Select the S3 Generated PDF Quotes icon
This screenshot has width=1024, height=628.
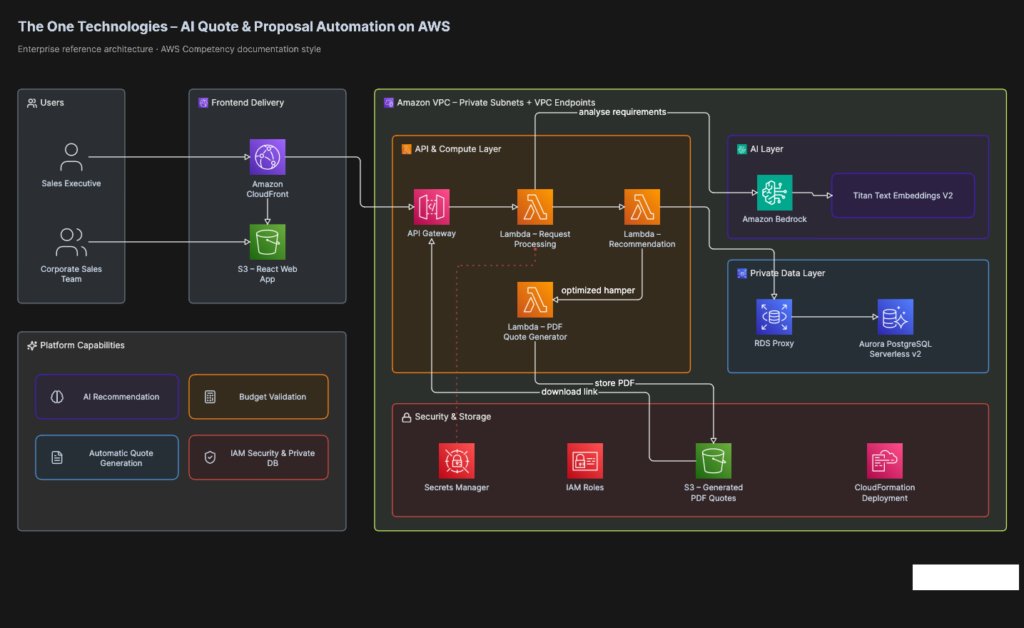[713, 461]
